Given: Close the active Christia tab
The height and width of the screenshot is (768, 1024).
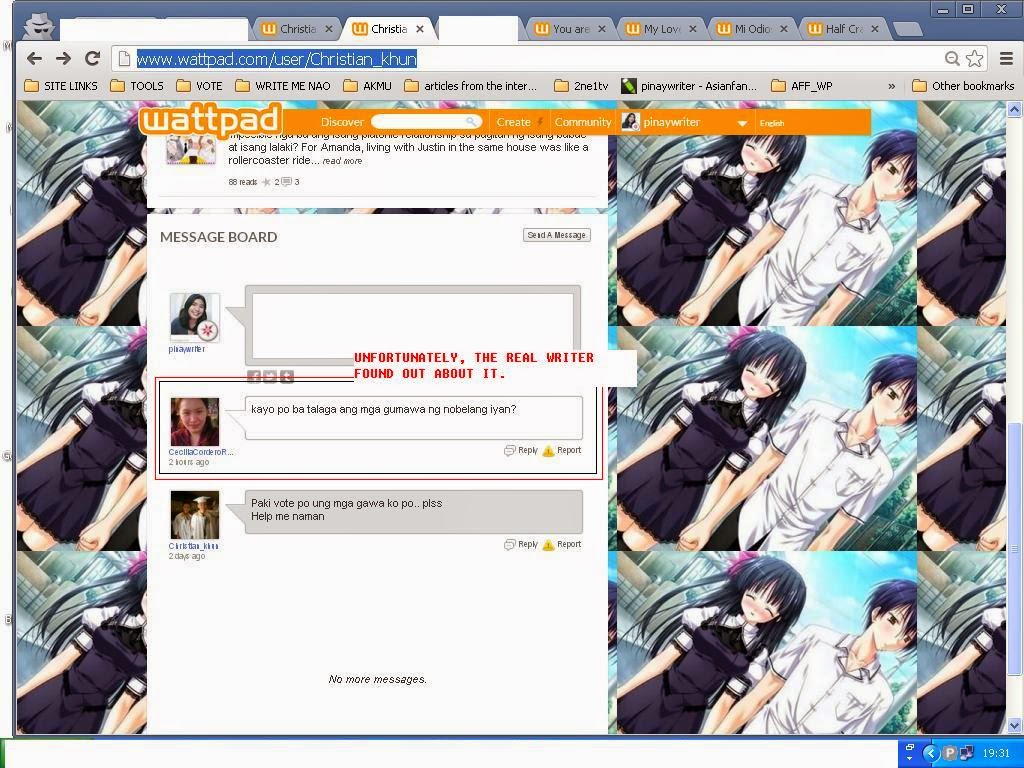Looking at the screenshot, I should pyautogui.click(x=420, y=29).
